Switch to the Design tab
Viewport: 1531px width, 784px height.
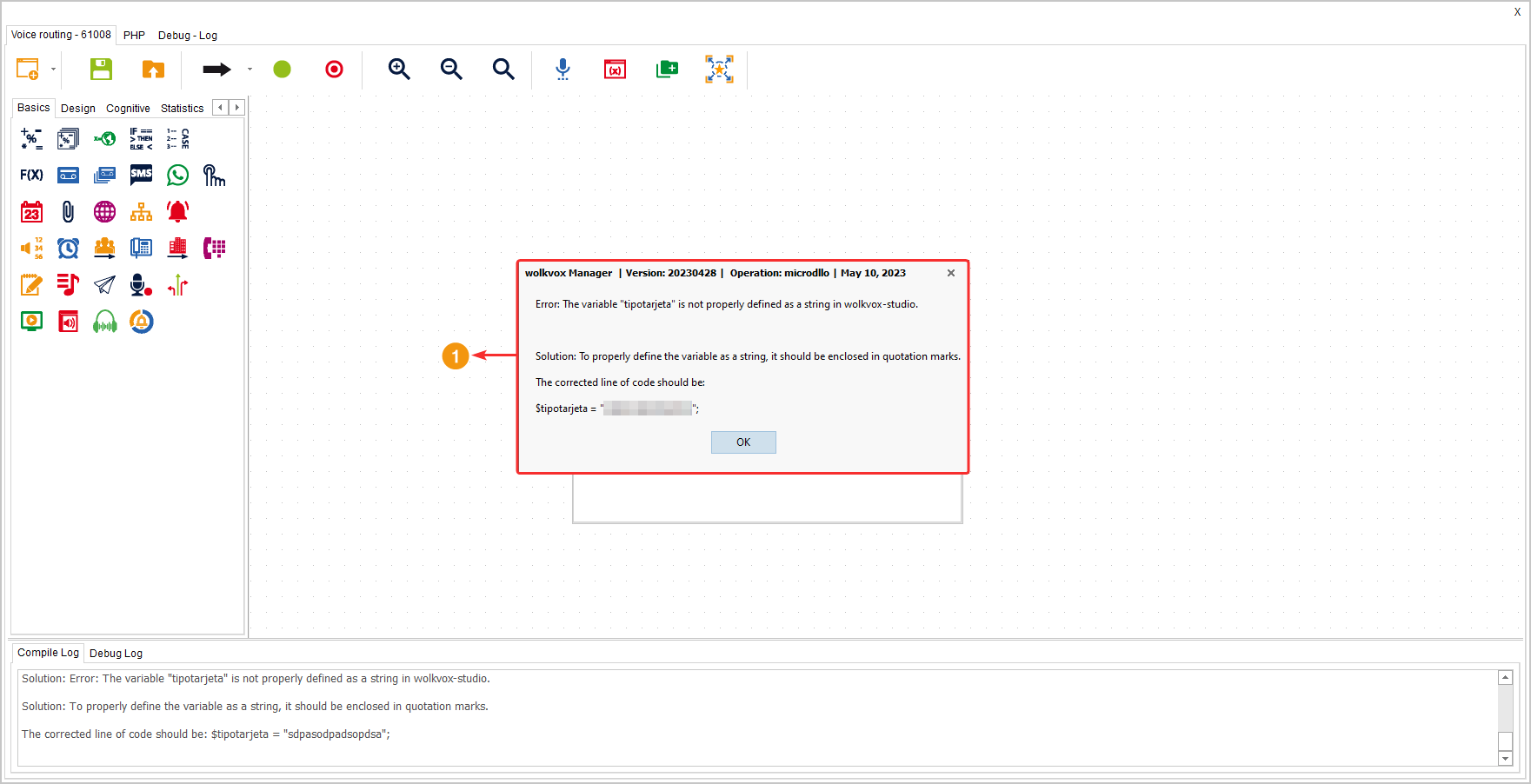pos(78,109)
